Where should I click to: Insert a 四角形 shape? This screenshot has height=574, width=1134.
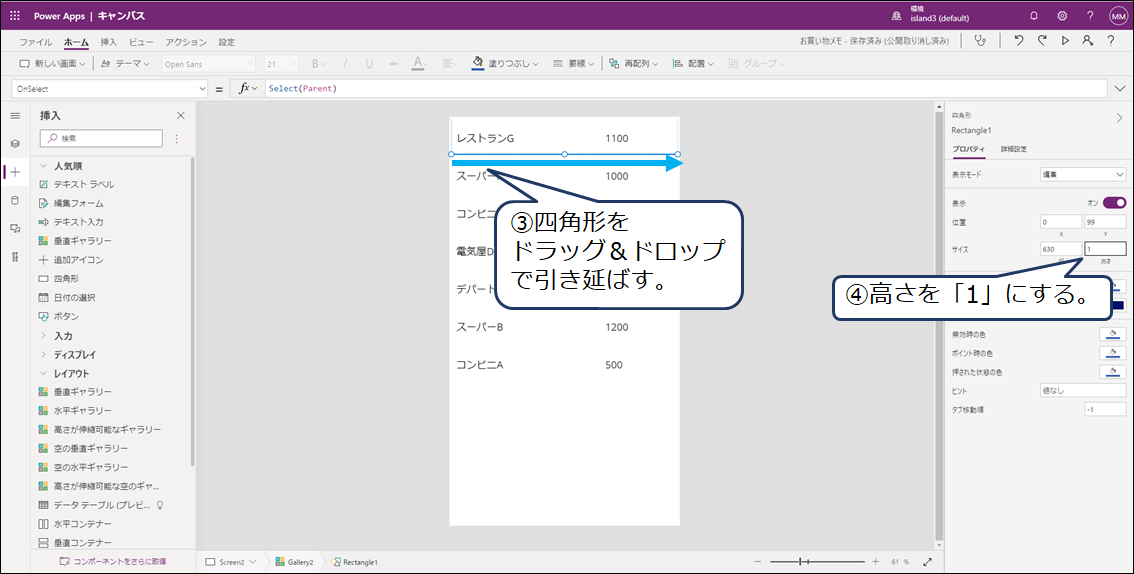(x=67, y=278)
